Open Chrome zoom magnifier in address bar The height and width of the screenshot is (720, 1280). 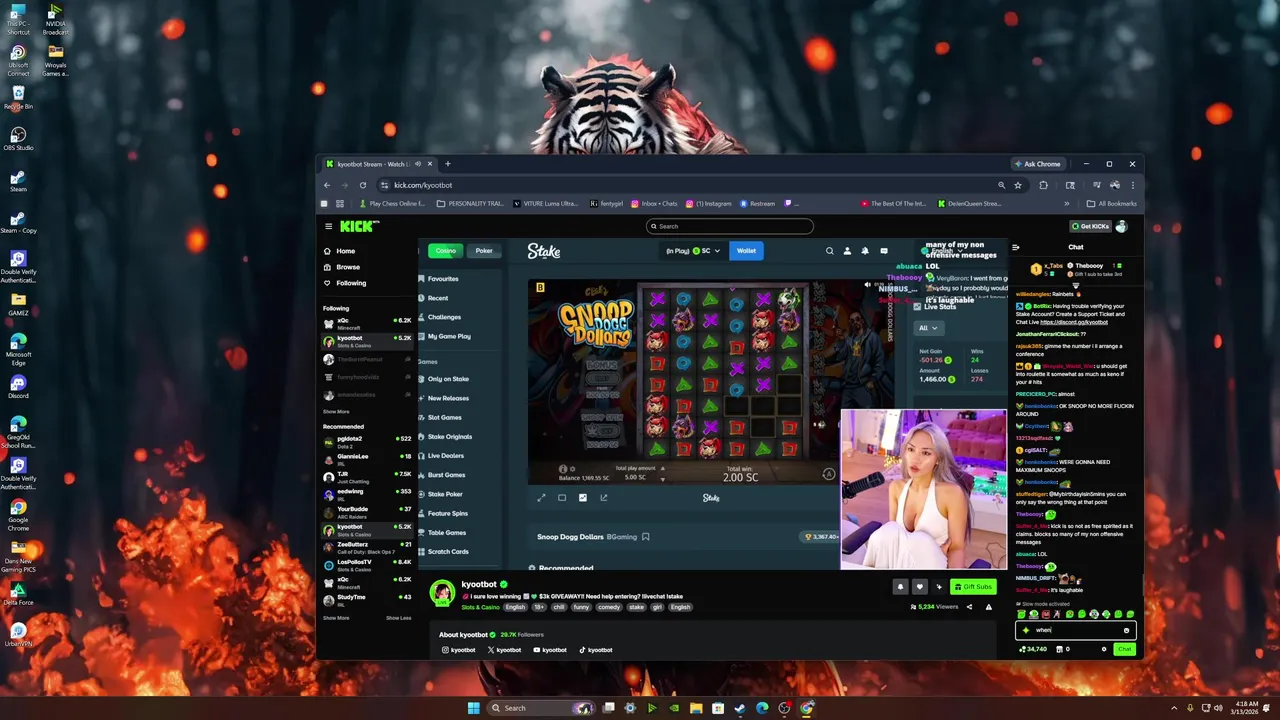[1001, 185]
